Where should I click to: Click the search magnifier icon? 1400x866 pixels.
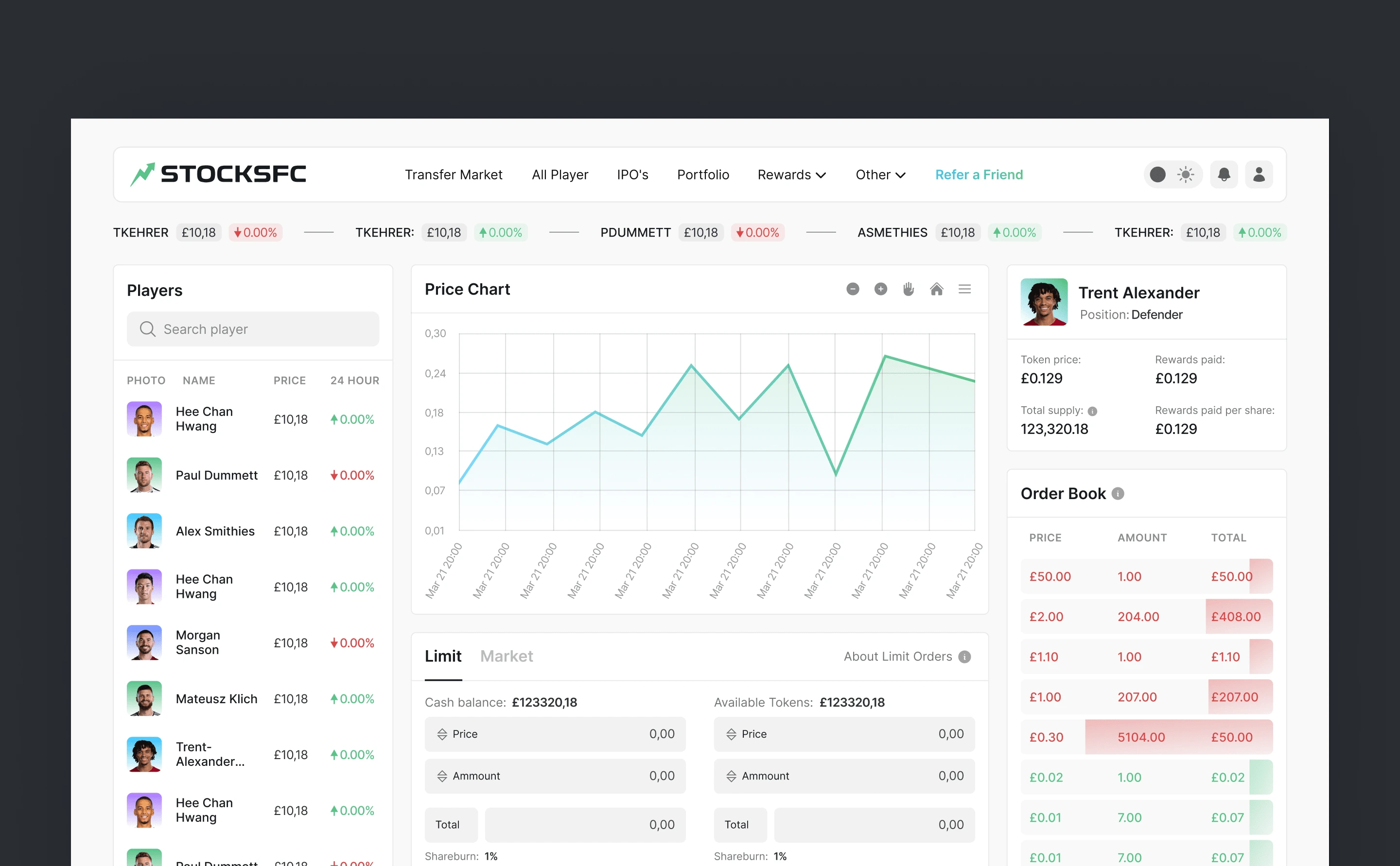(x=148, y=329)
